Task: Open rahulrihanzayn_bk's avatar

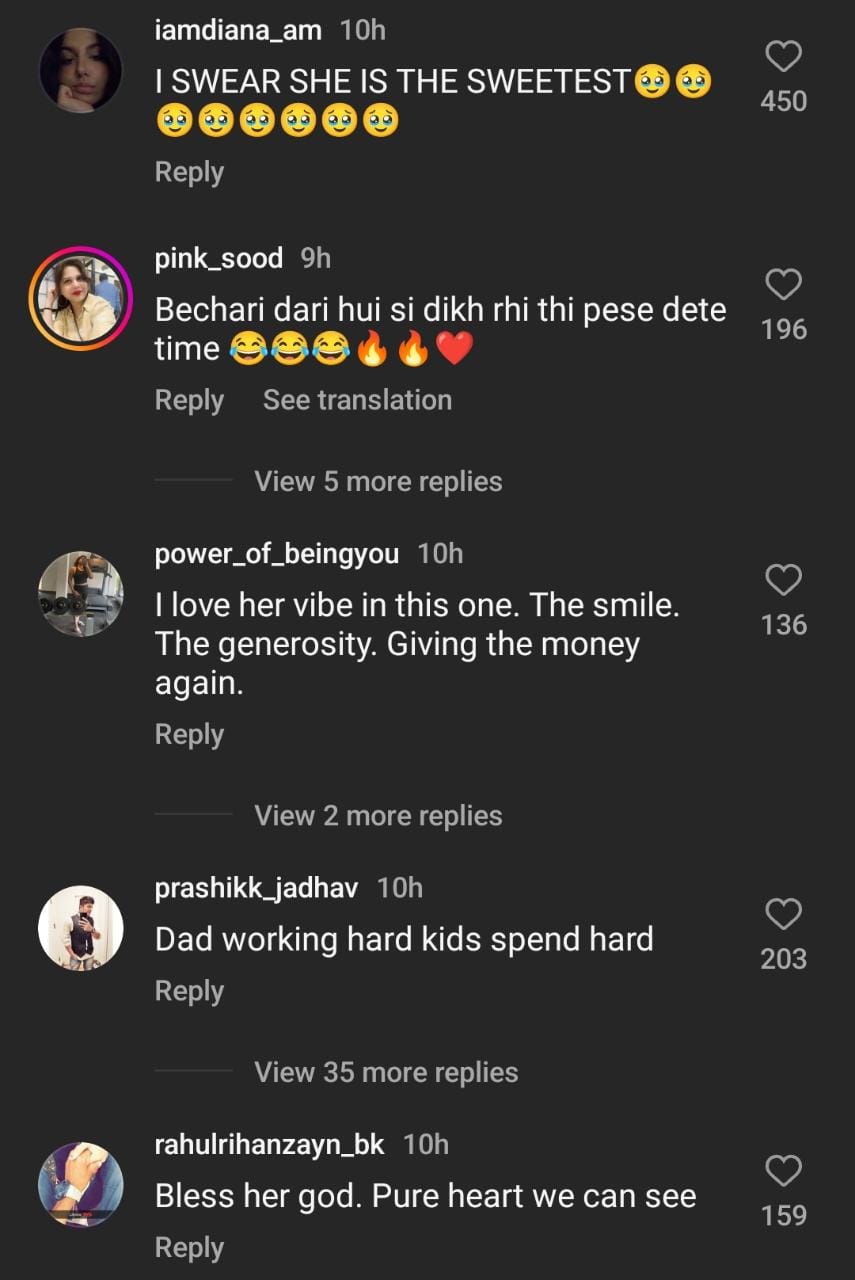Action: (x=80, y=1184)
